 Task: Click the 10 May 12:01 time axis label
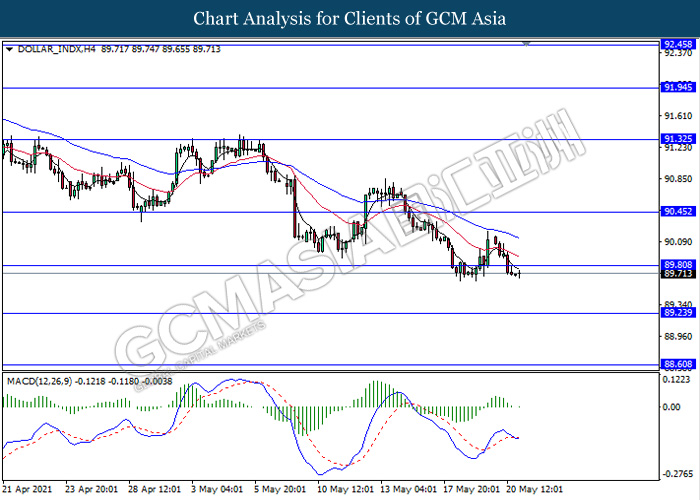[346, 490]
